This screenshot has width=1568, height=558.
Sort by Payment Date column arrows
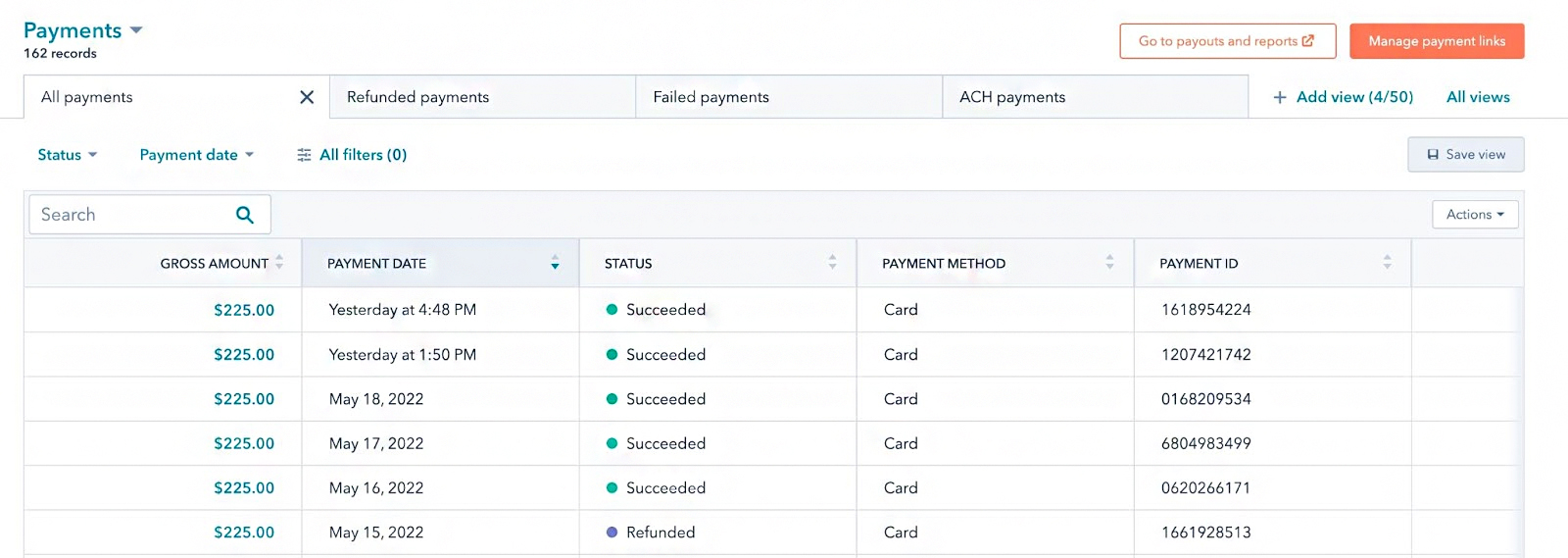(555, 262)
